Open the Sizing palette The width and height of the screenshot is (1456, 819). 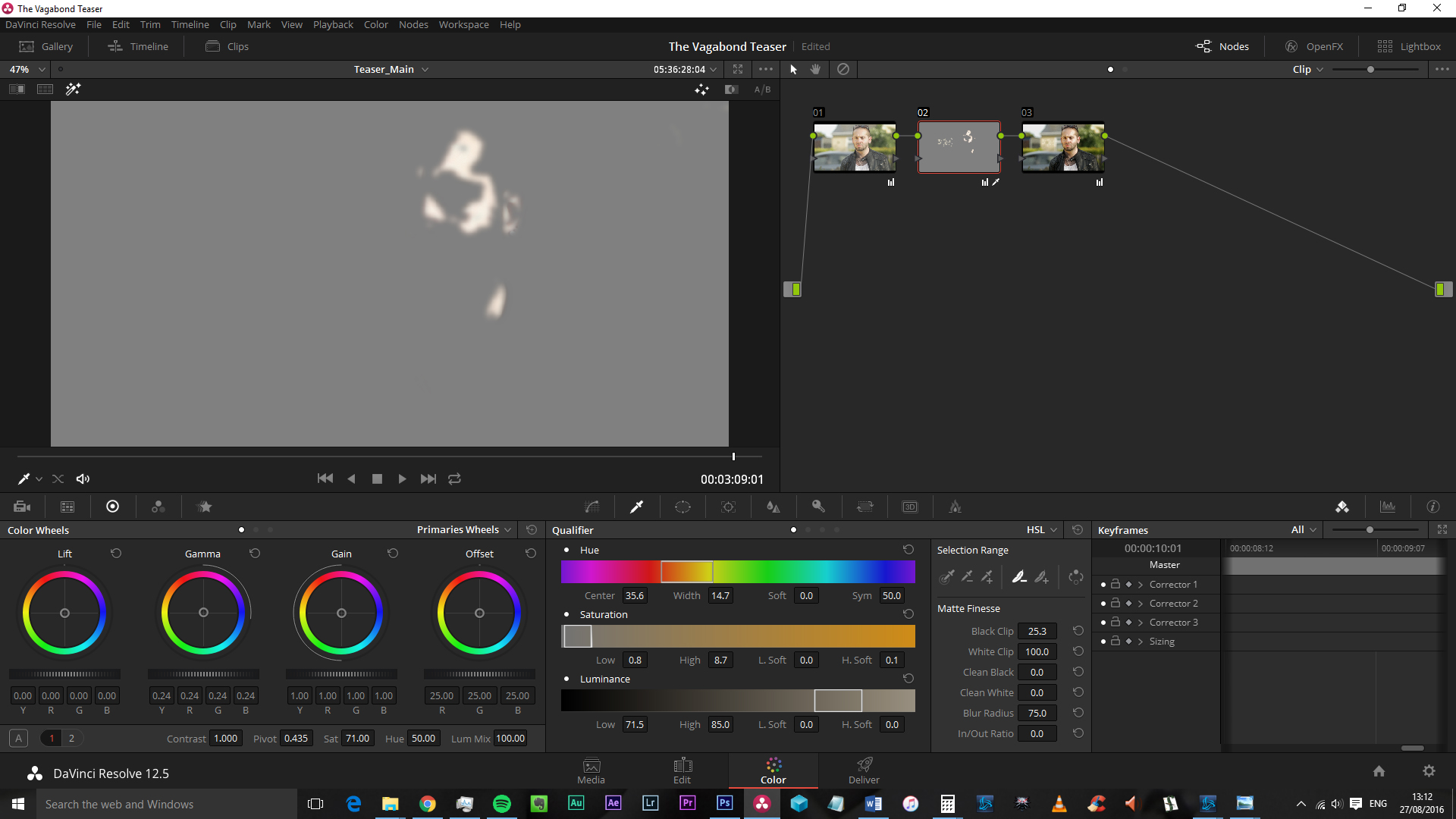pos(864,507)
